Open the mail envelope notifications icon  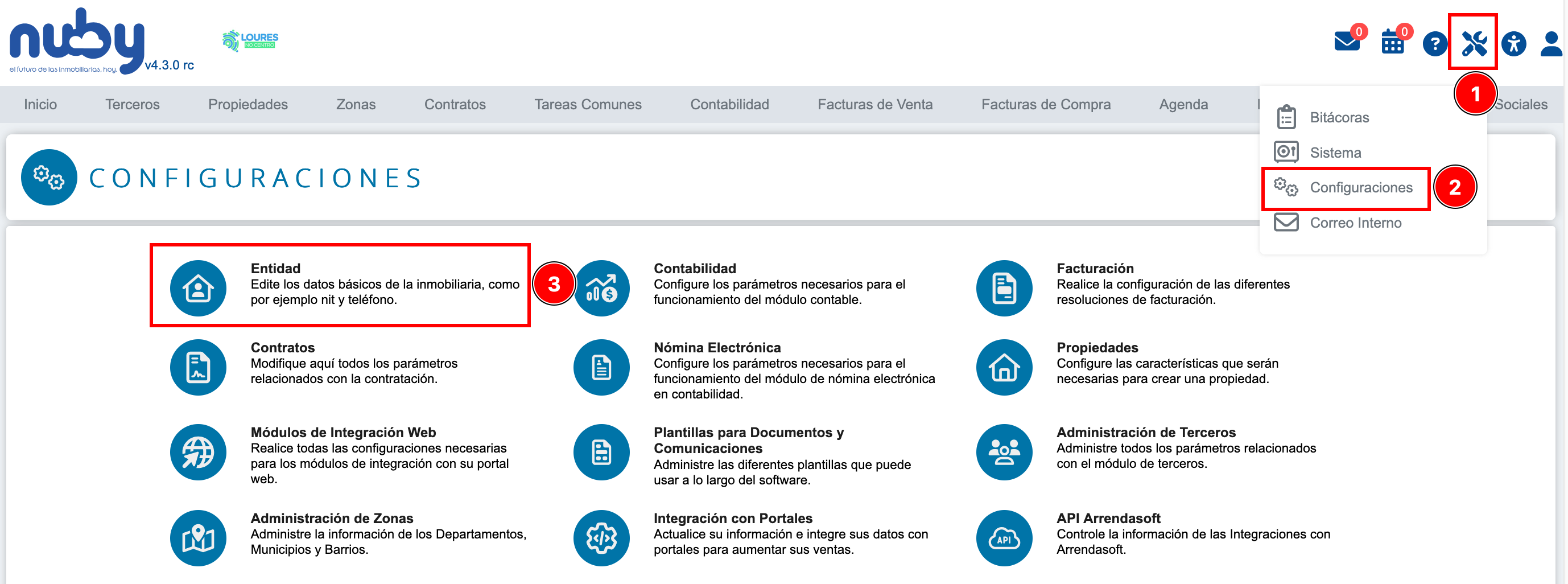[x=1347, y=42]
